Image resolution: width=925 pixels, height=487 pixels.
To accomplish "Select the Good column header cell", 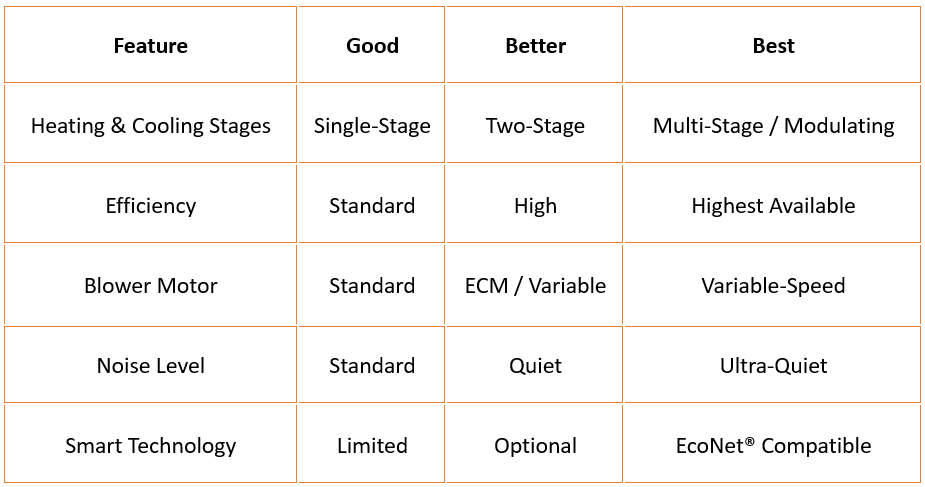I will tap(372, 46).
